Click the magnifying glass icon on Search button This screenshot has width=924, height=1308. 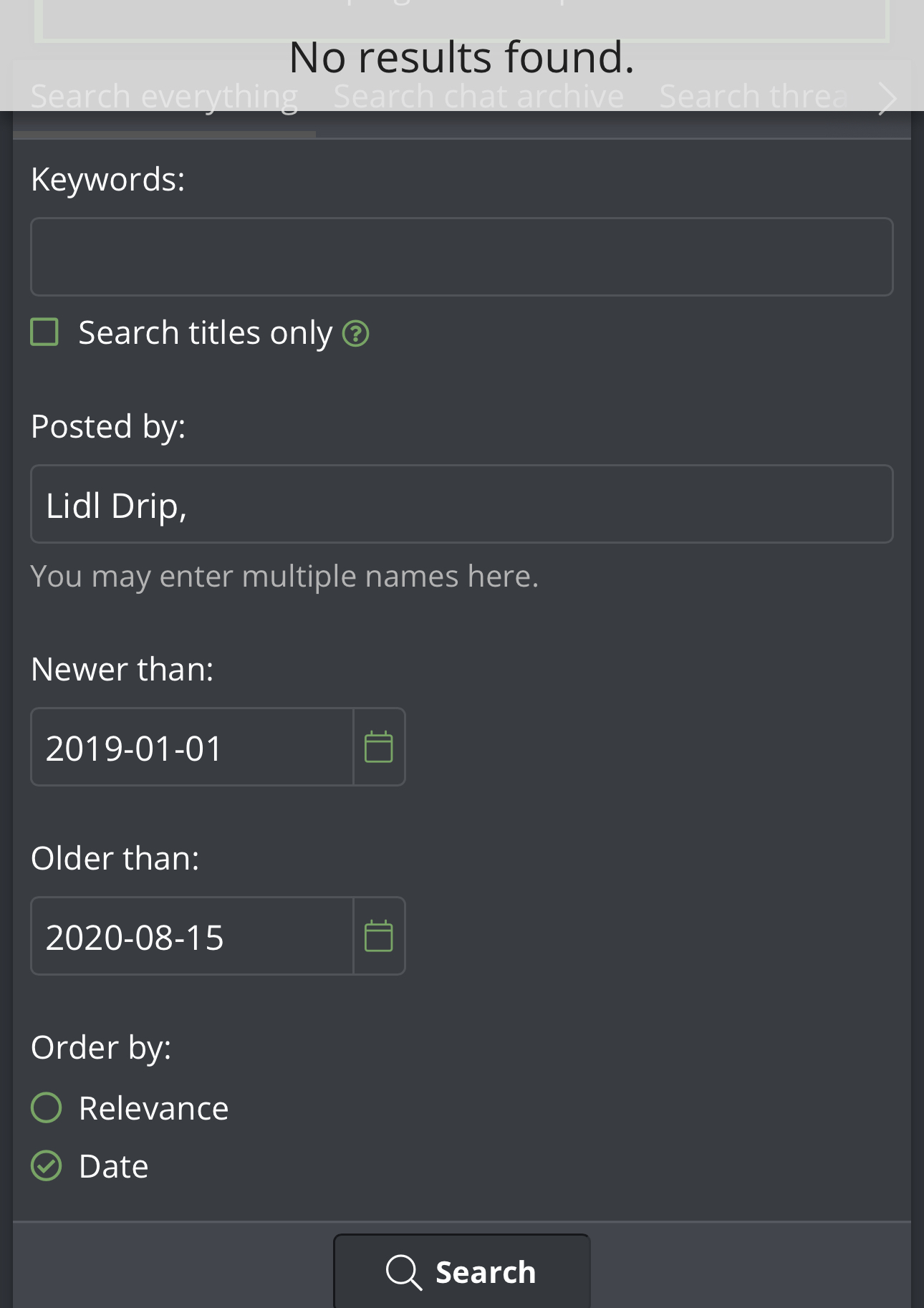point(403,1272)
